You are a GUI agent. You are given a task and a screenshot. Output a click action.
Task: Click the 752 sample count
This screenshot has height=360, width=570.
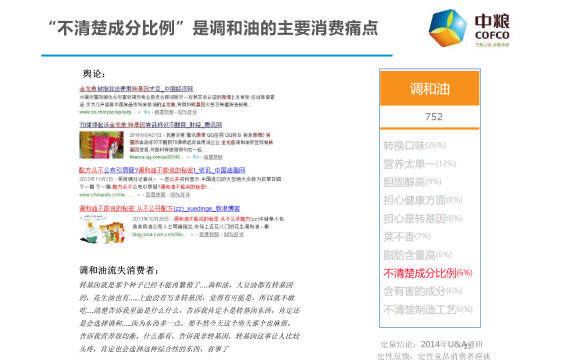(434, 117)
